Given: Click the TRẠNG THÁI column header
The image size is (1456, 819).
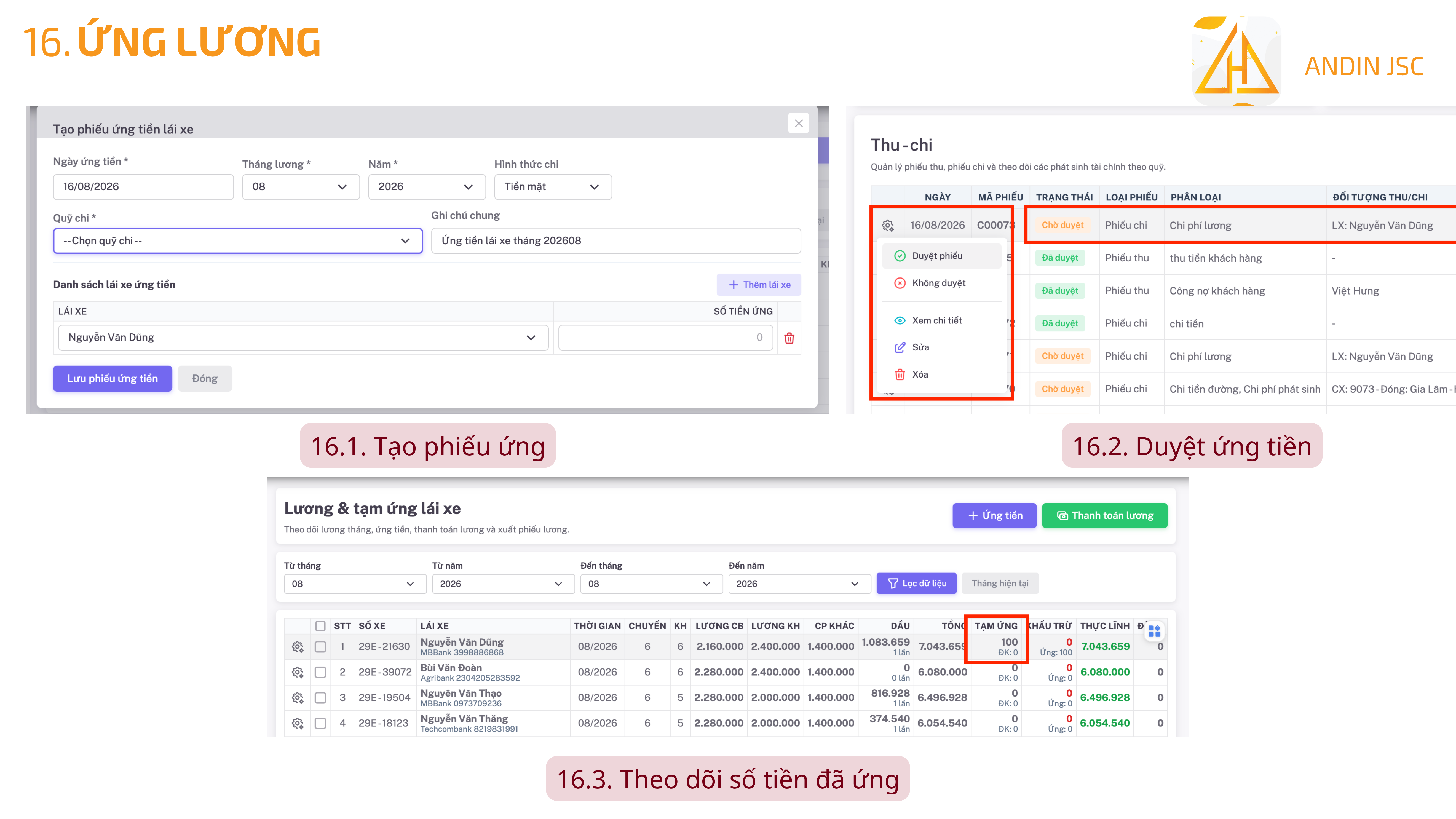Looking at the screenshot, I should point(1064,197).
